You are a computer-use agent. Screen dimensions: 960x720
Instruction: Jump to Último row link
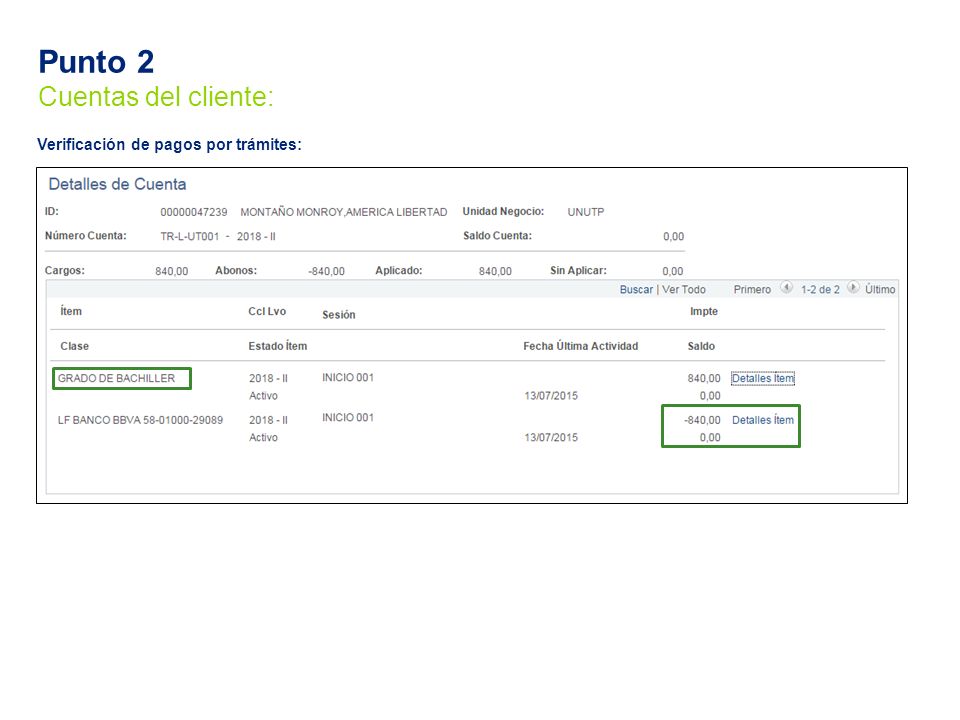(880, 290)
